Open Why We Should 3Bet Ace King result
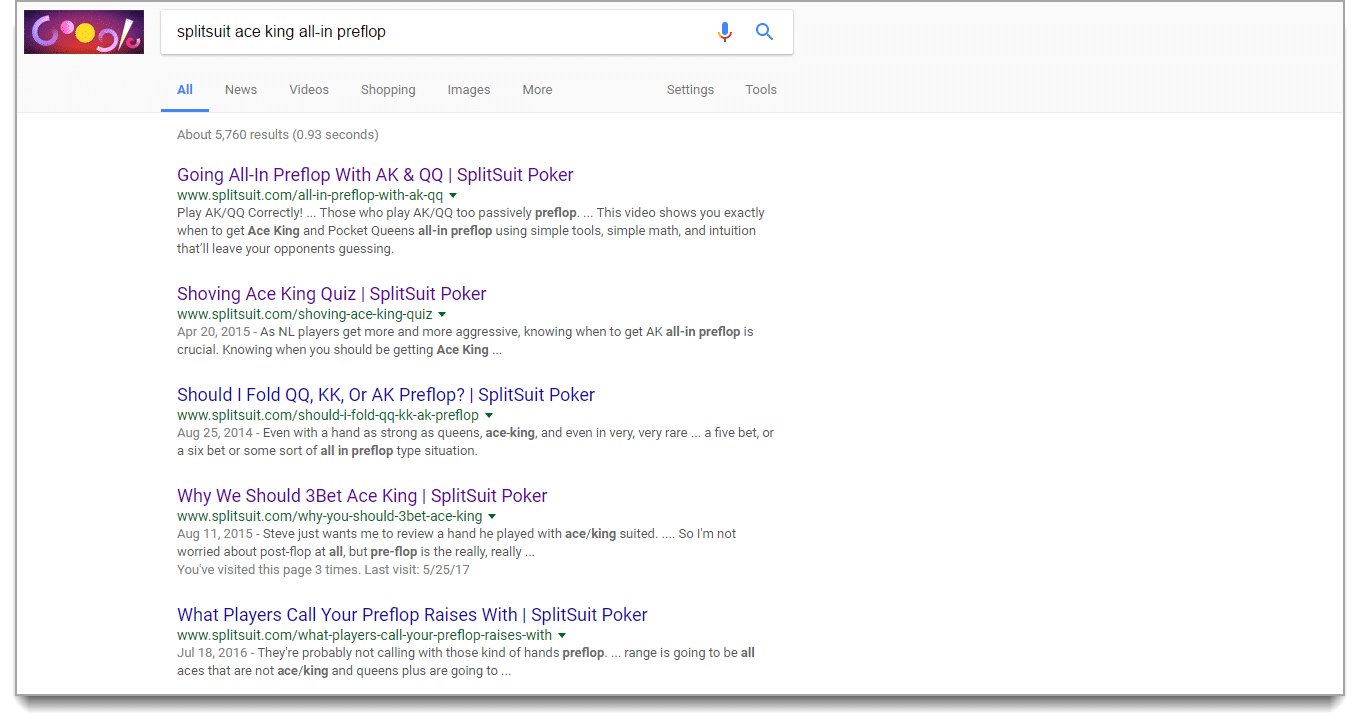Image resolution: width=1360 pixels, height=726 pixels. [362, 496]
